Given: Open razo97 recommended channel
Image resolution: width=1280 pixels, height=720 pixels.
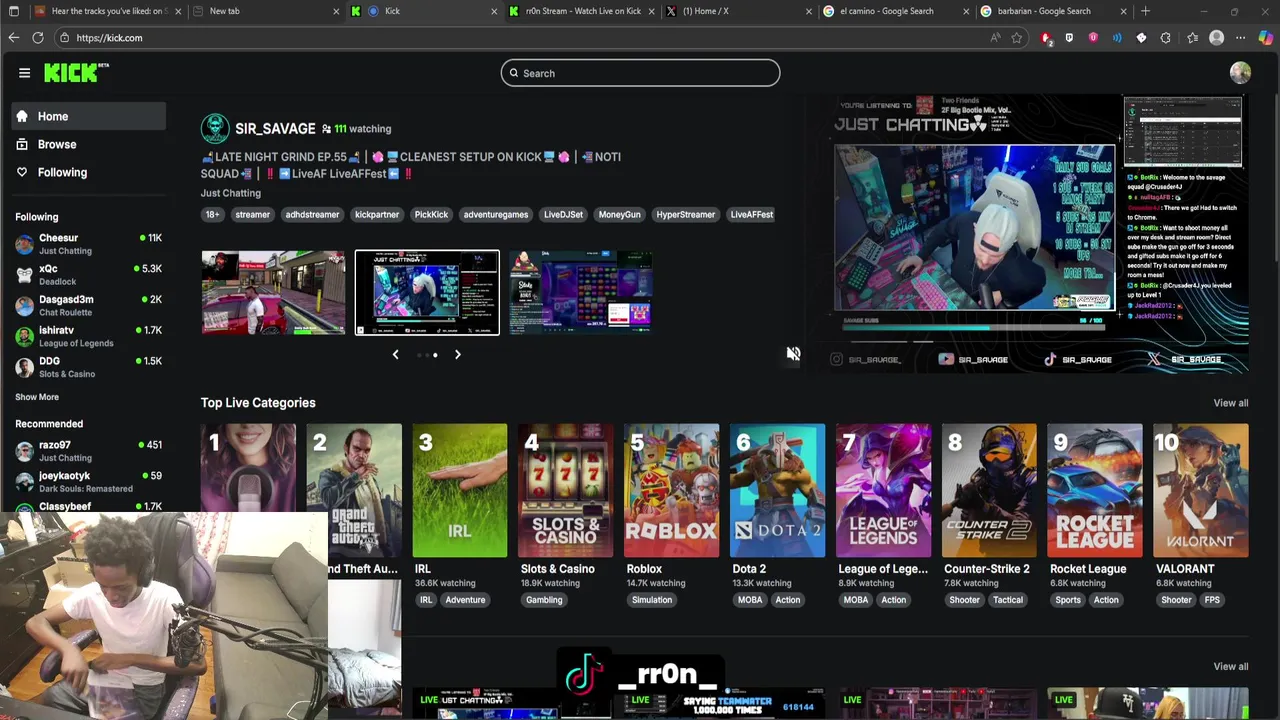Looking at the screenshot, I should [88, 451].
